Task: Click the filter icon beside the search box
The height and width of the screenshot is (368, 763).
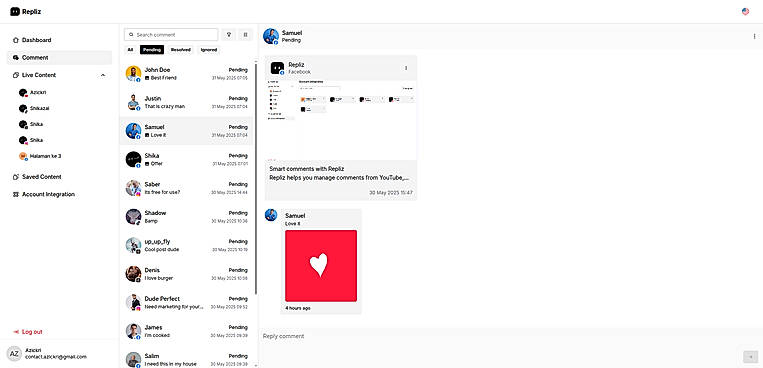Action: click(229, 35)
